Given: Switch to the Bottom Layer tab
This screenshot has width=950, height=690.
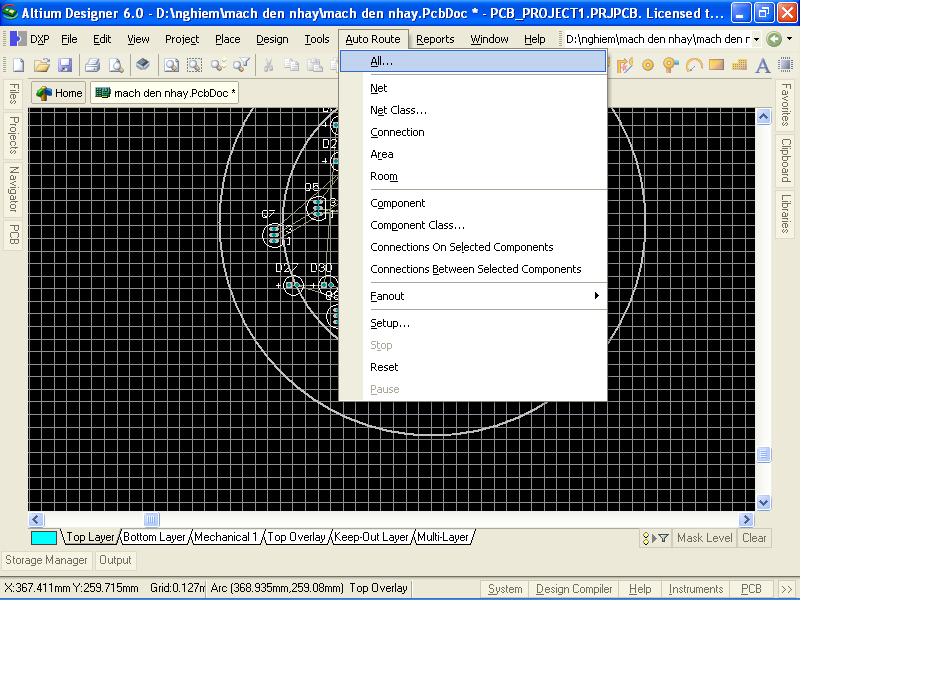Looking at the screenshot, I should pyautogui.click(x=154, y=537).
